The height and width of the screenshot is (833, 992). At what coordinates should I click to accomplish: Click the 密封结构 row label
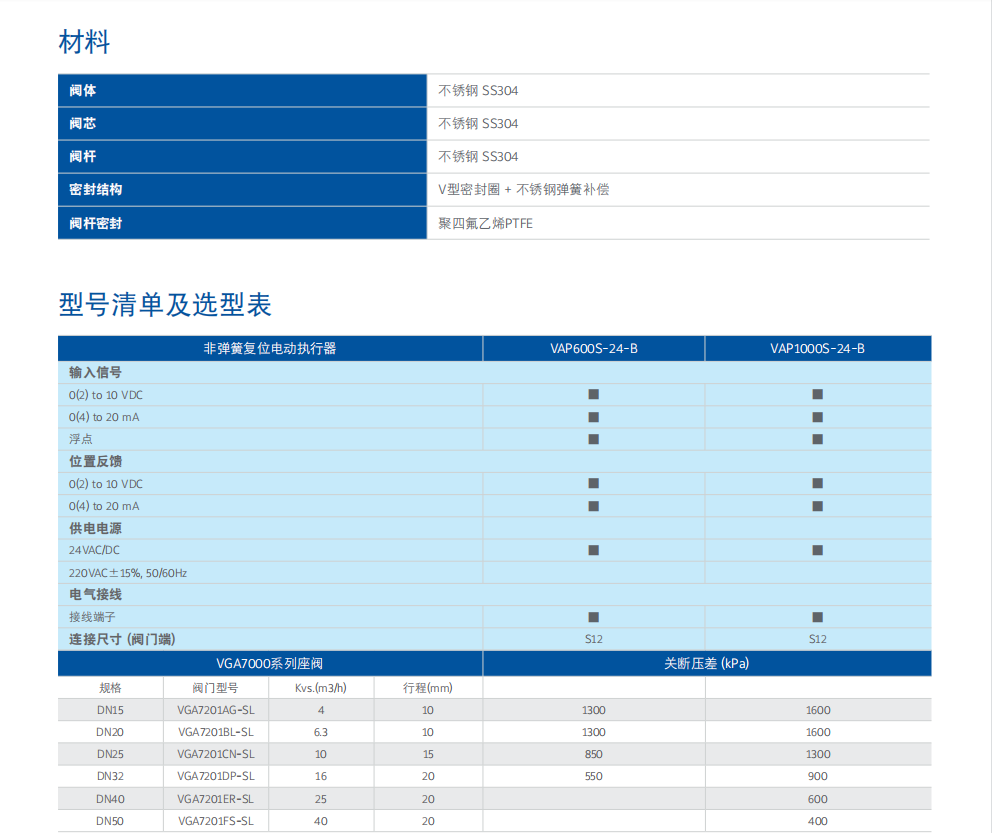[x=96, y=189]
